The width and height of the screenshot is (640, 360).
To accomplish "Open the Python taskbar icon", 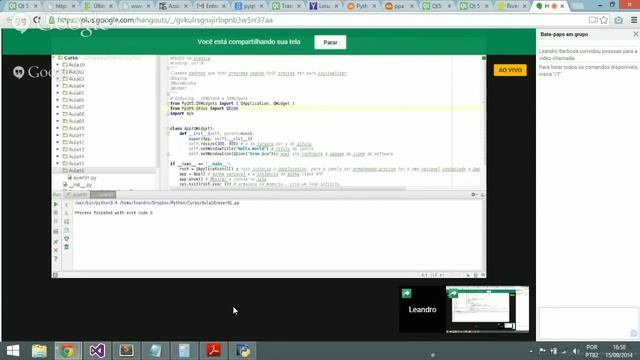I will click(243, 351).
